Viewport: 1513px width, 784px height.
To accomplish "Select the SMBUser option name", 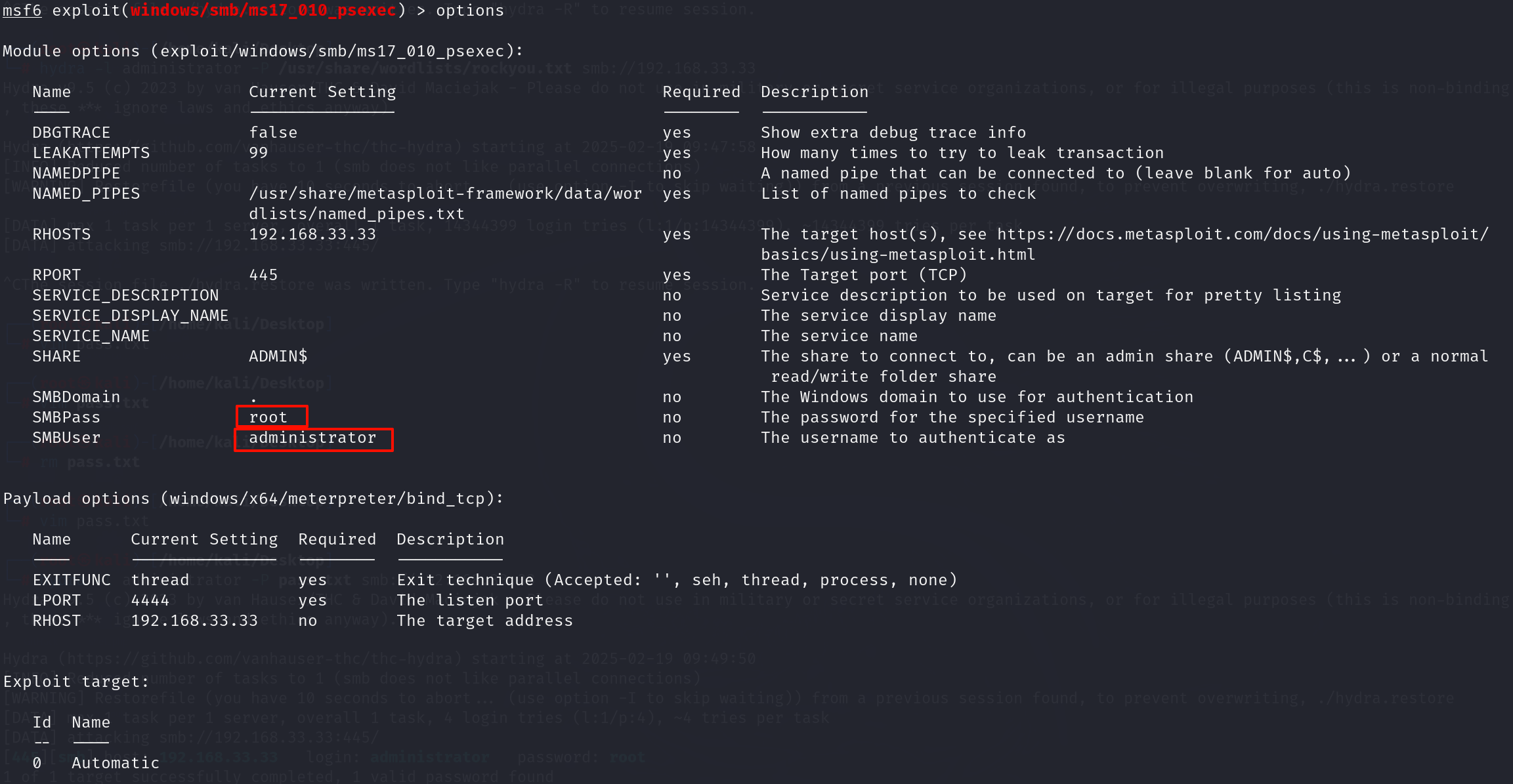I will point(66,438).
